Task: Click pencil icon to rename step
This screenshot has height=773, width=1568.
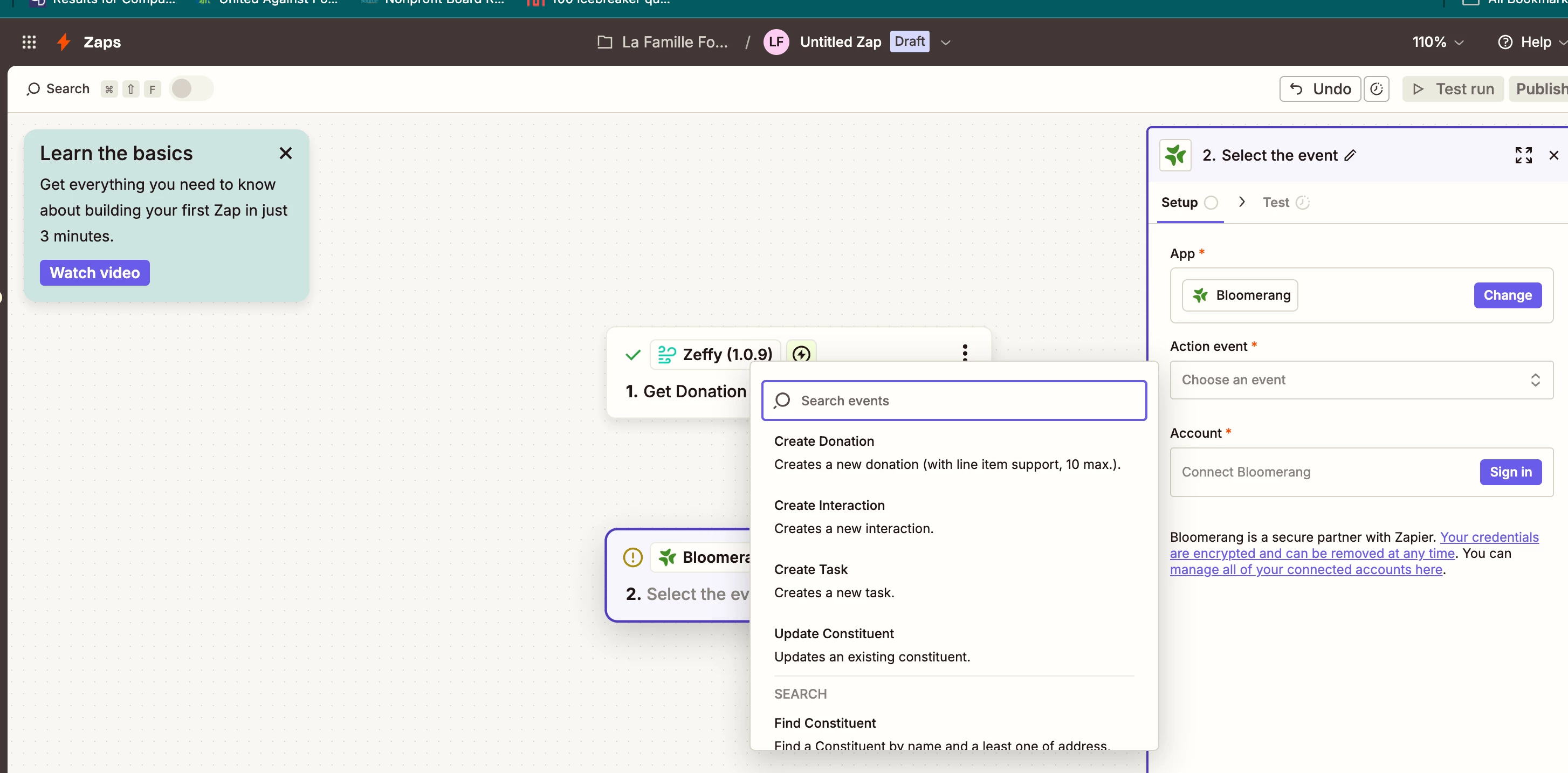Action: click(x=1350, y=155)
